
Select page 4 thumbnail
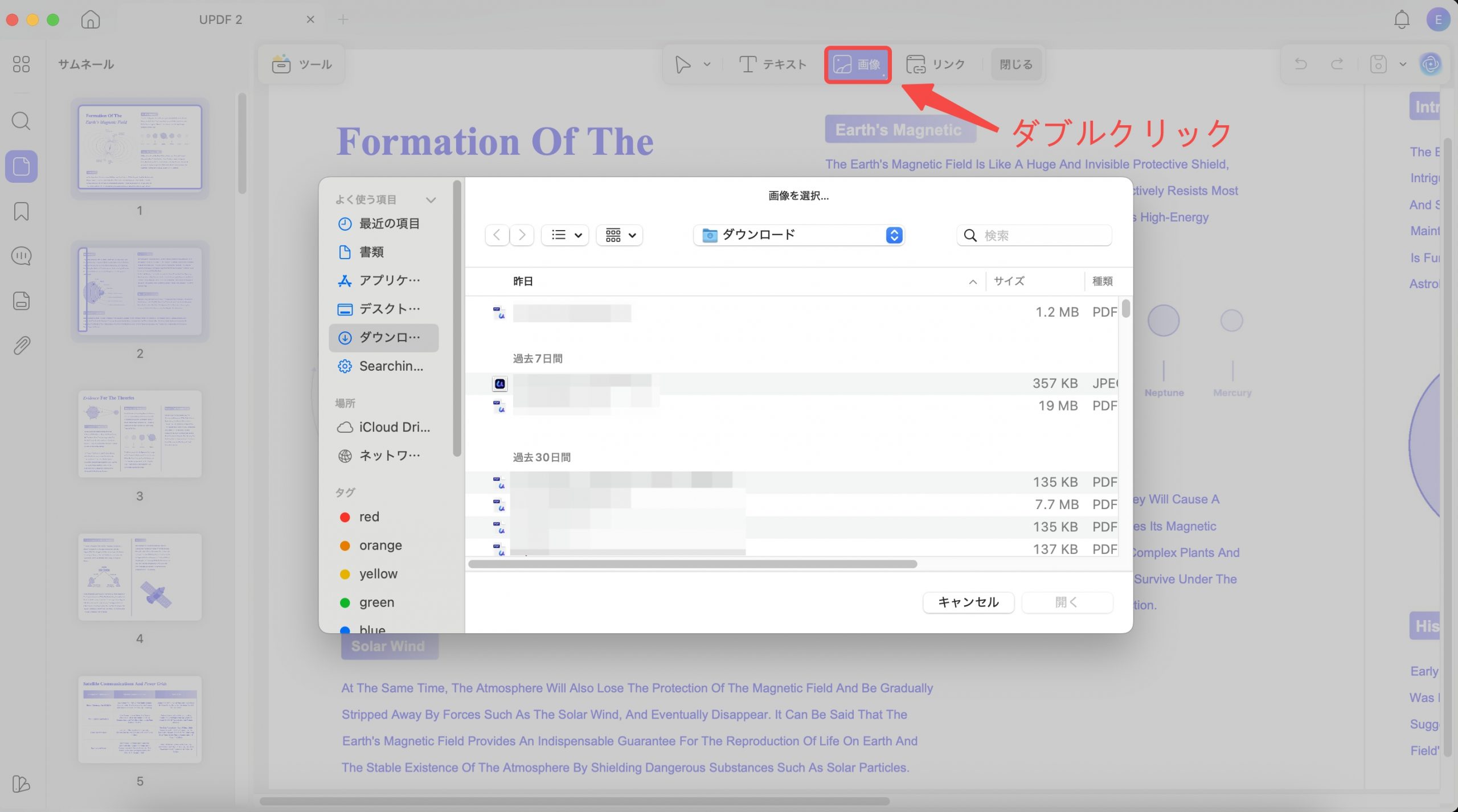coord(140,576)
